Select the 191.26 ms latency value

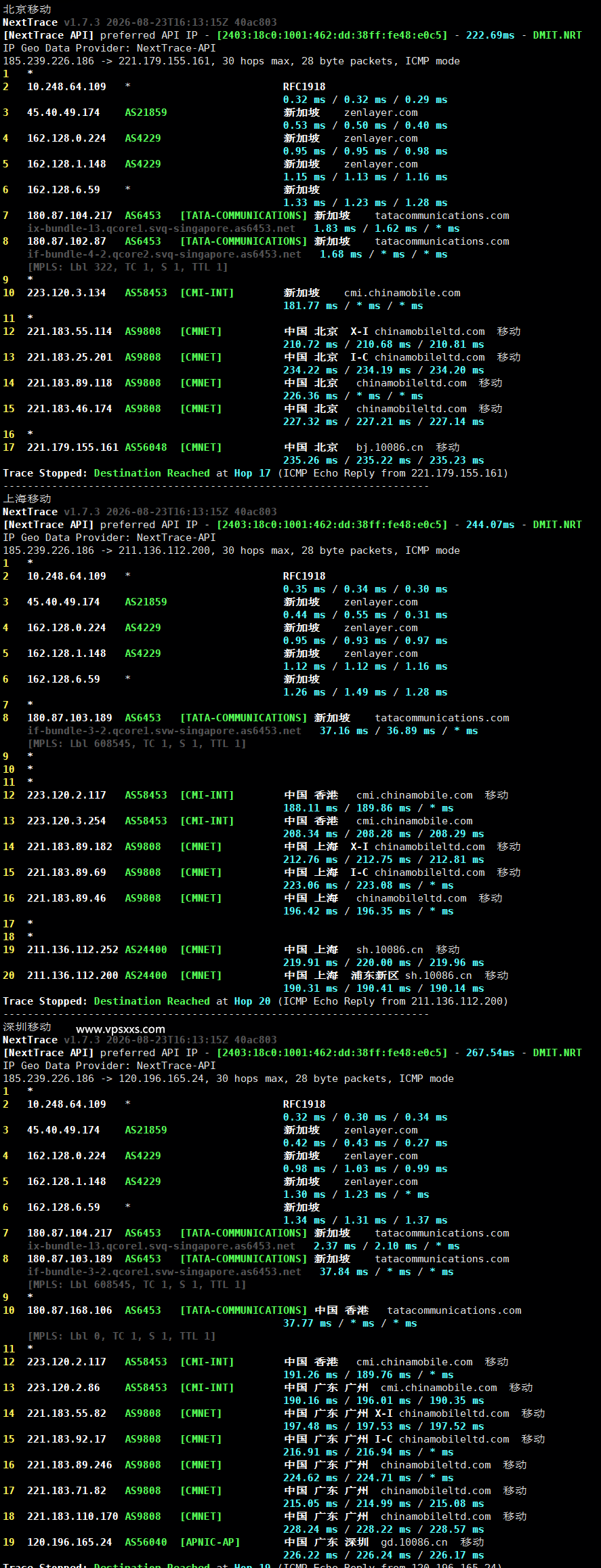tap(310, 1375)
